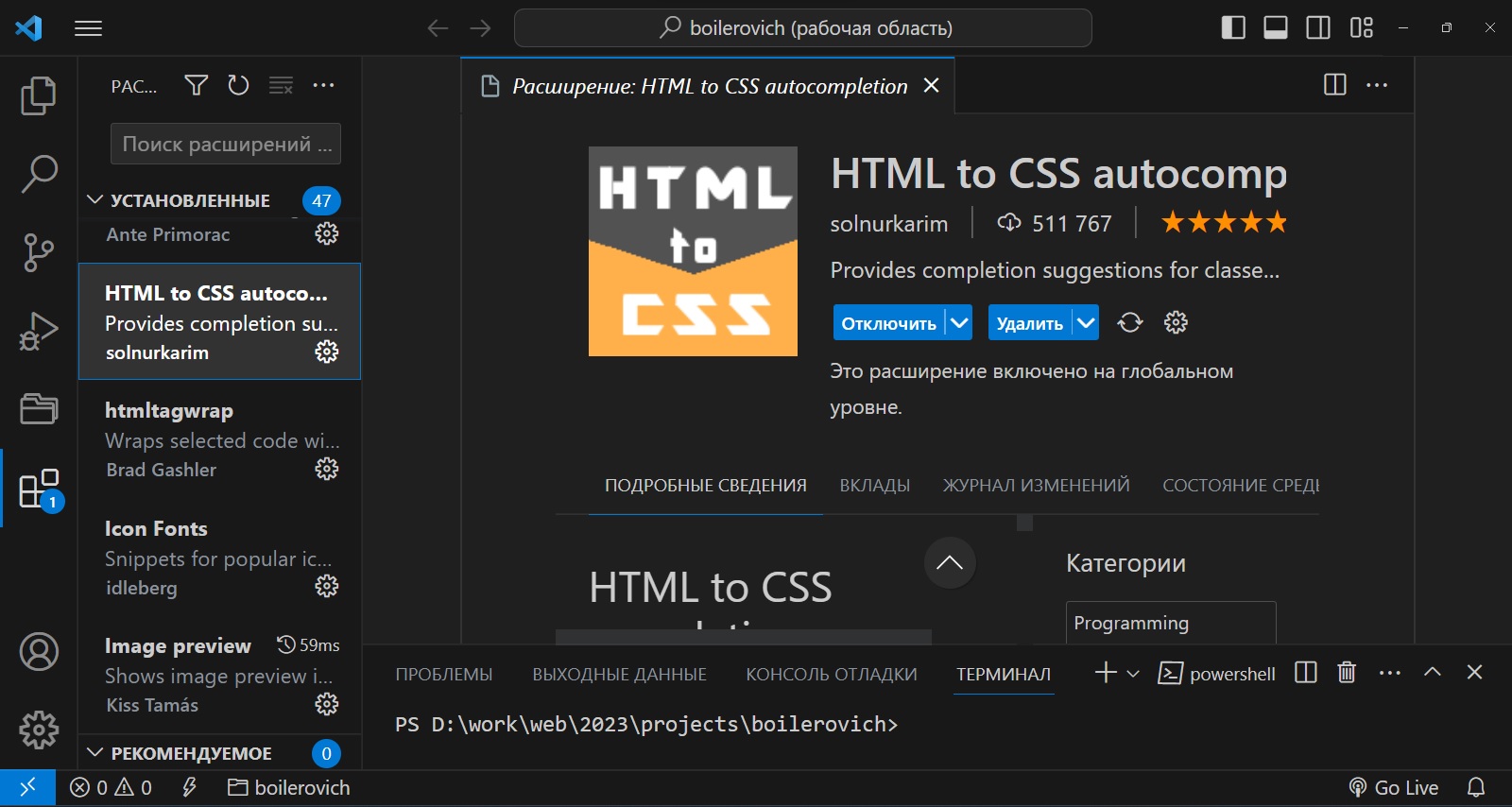
Task: Maximize the panel with the up chevron
Action: 1433,672
